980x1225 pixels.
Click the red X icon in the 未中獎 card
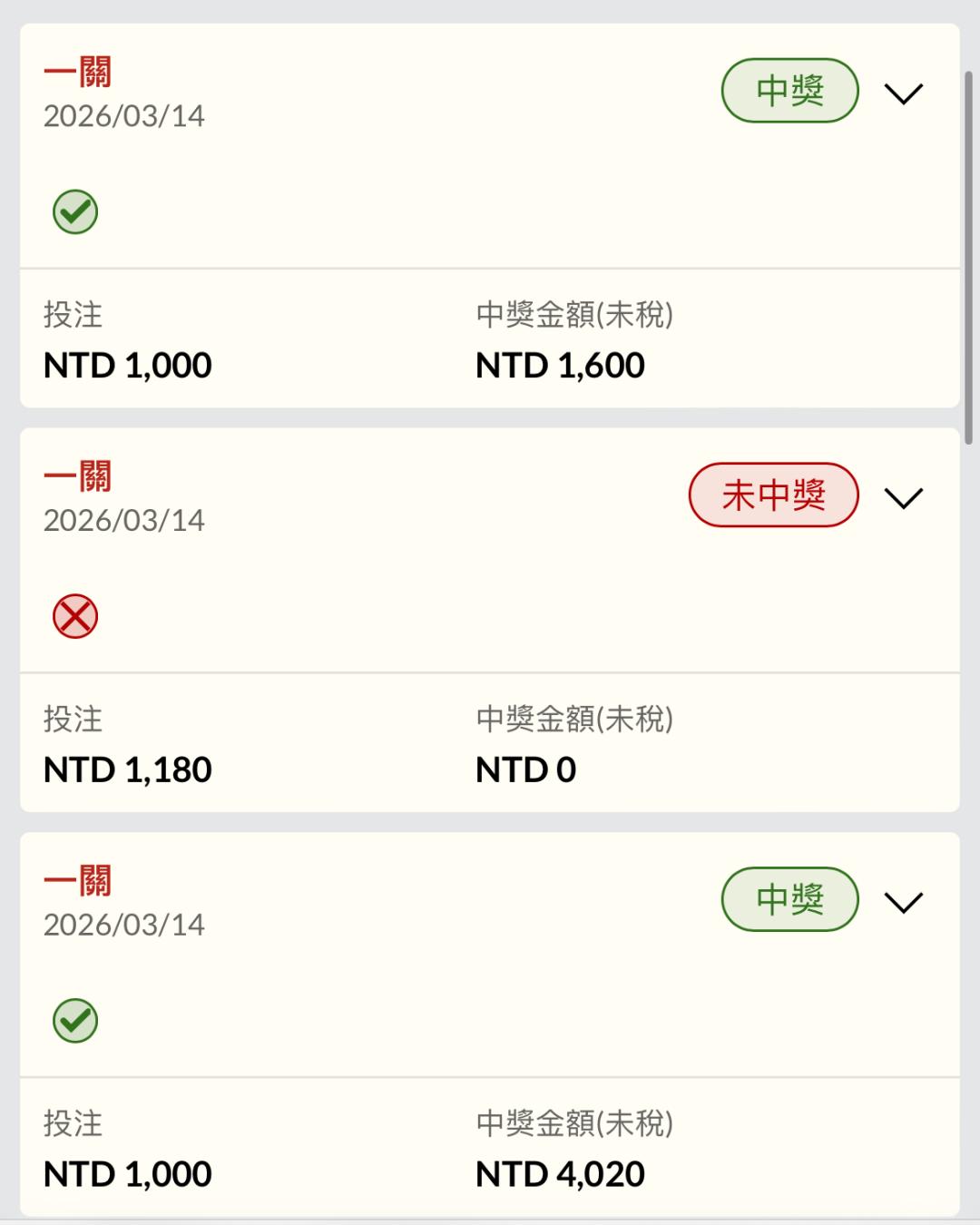75,617
